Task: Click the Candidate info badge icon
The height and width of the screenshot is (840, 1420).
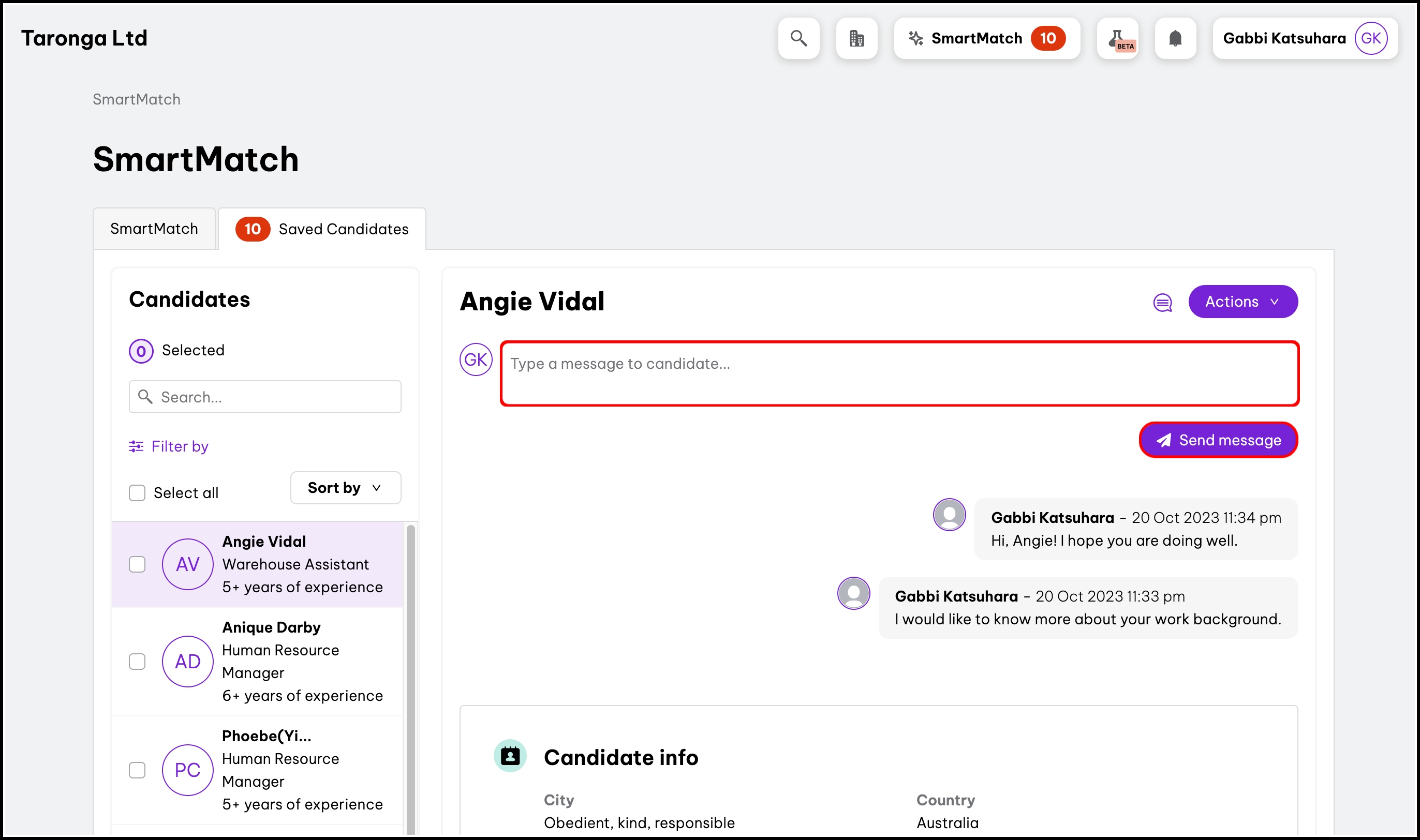Action: coord(510,756)
